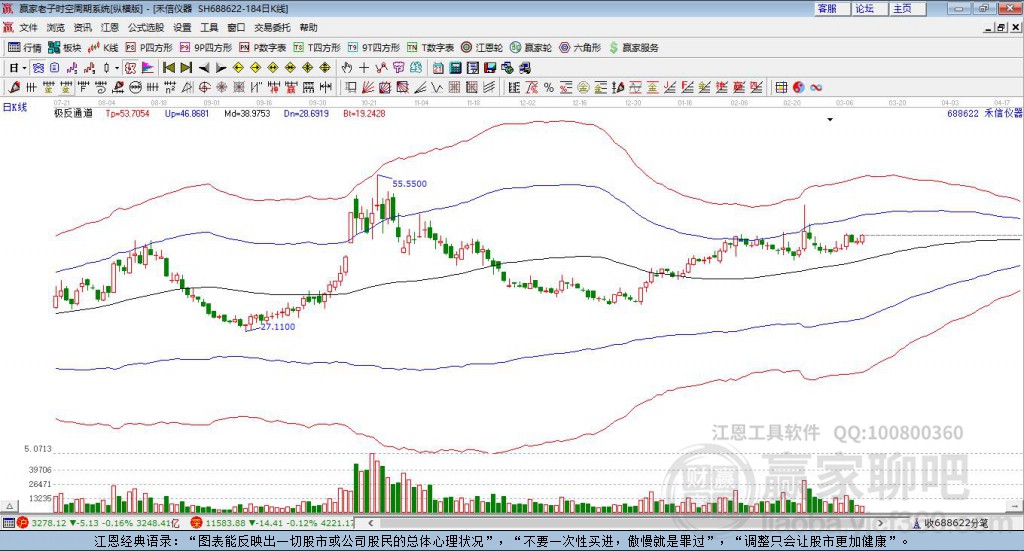Open the 设置 menu

(182, 27)
